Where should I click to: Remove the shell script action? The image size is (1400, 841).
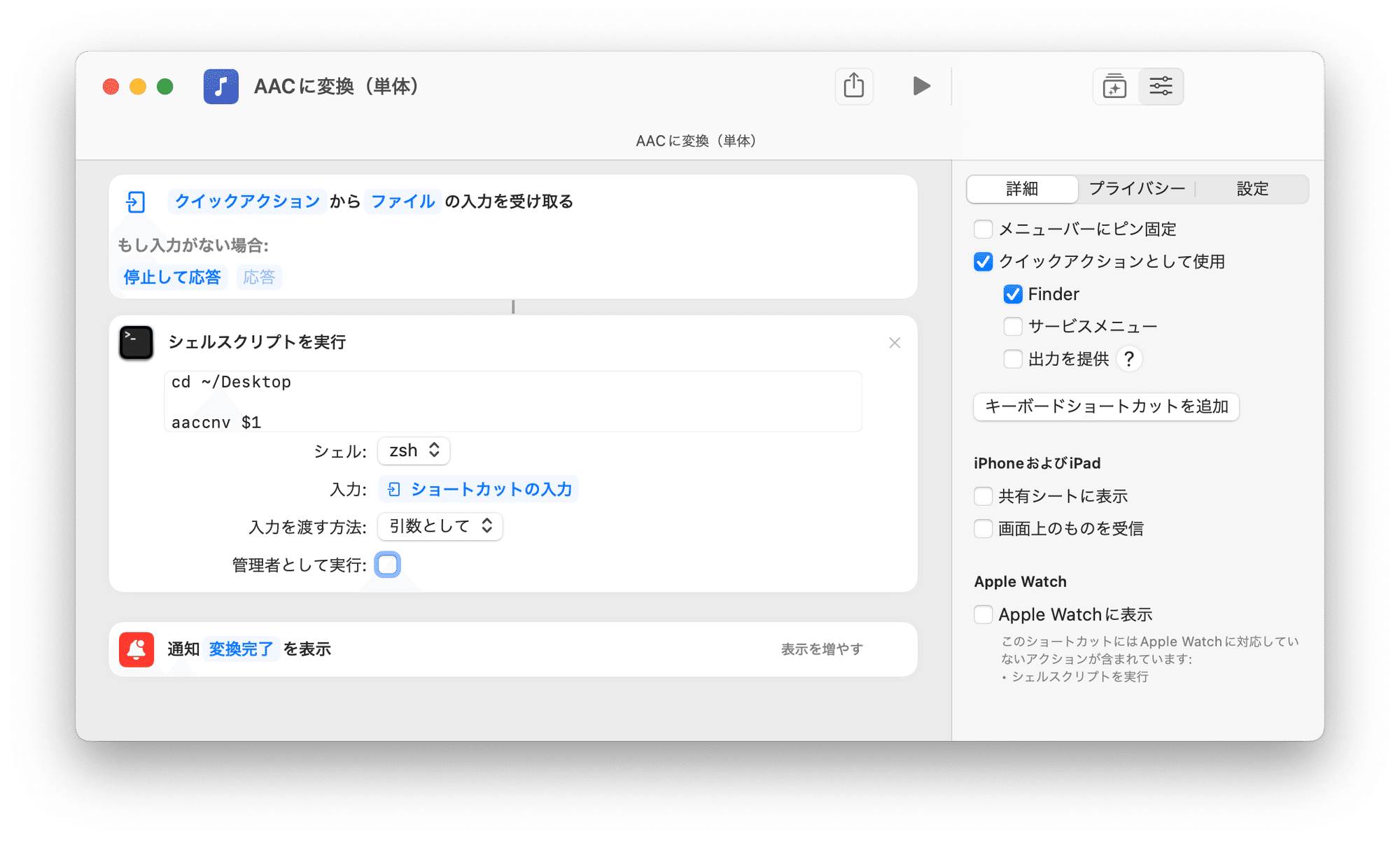tap(895, 343)
